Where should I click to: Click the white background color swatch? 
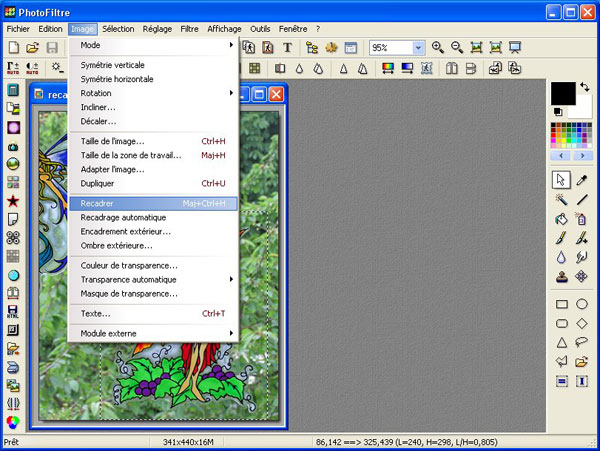point(583,109)
